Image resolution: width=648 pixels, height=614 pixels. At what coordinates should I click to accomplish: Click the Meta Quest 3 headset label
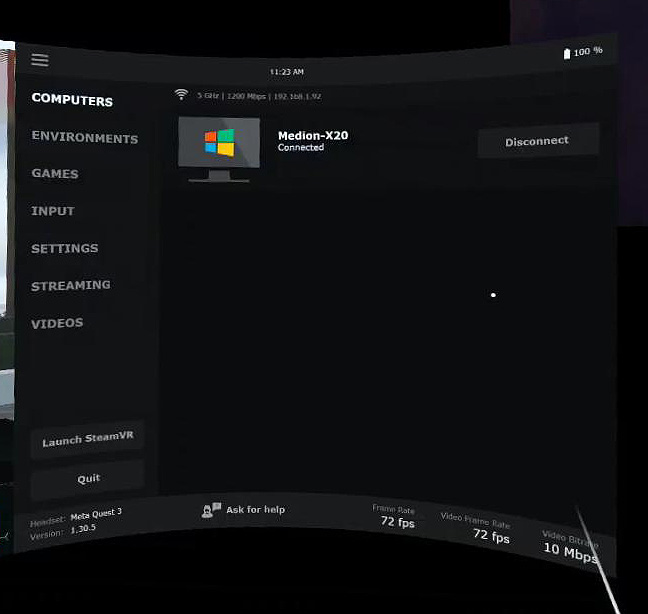[x=96, y=514]
